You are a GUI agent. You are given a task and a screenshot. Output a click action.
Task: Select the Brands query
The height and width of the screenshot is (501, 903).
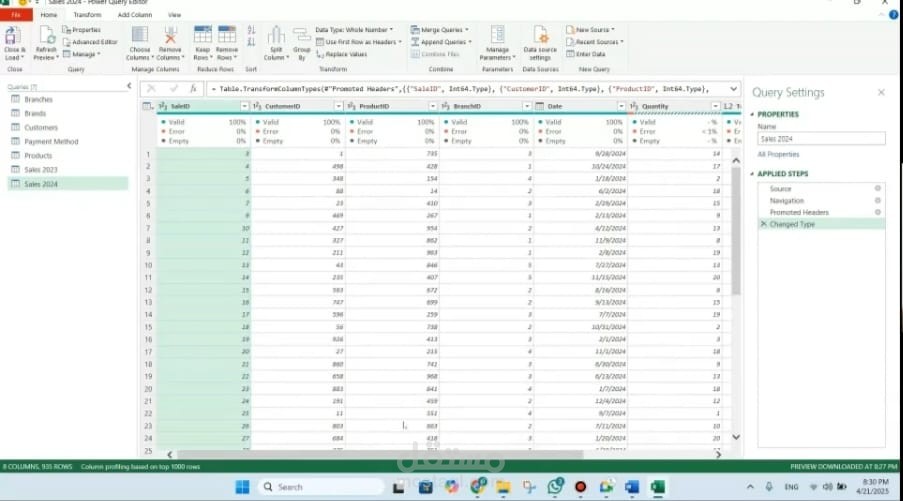68,113
